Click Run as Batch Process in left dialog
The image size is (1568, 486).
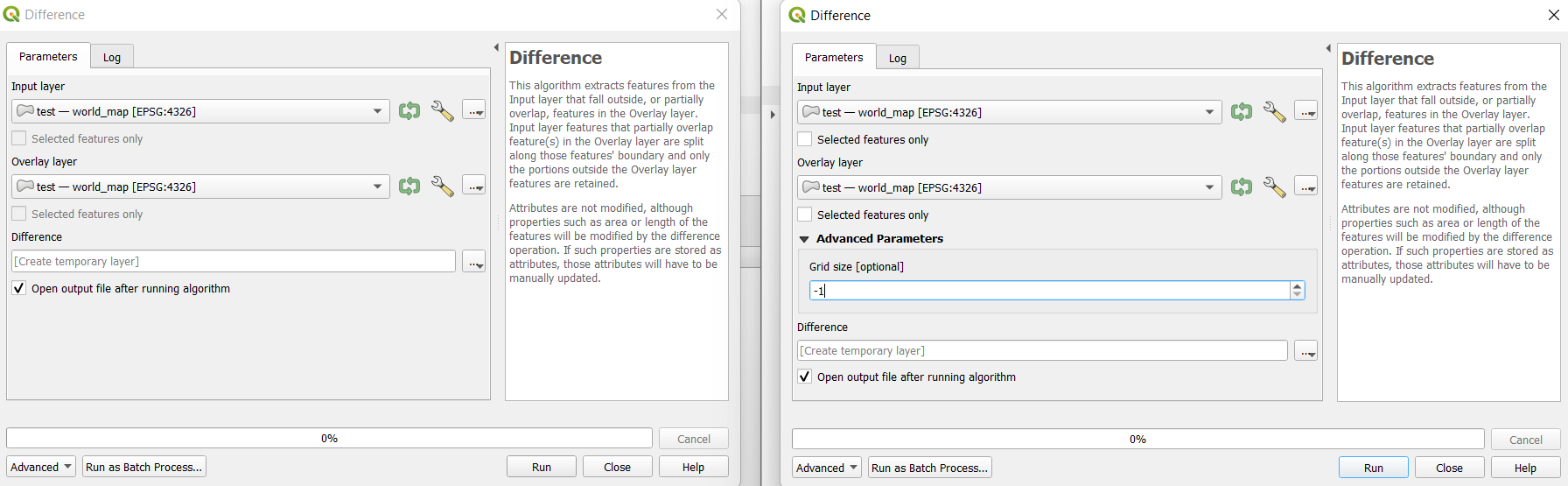tap(143, 467)
